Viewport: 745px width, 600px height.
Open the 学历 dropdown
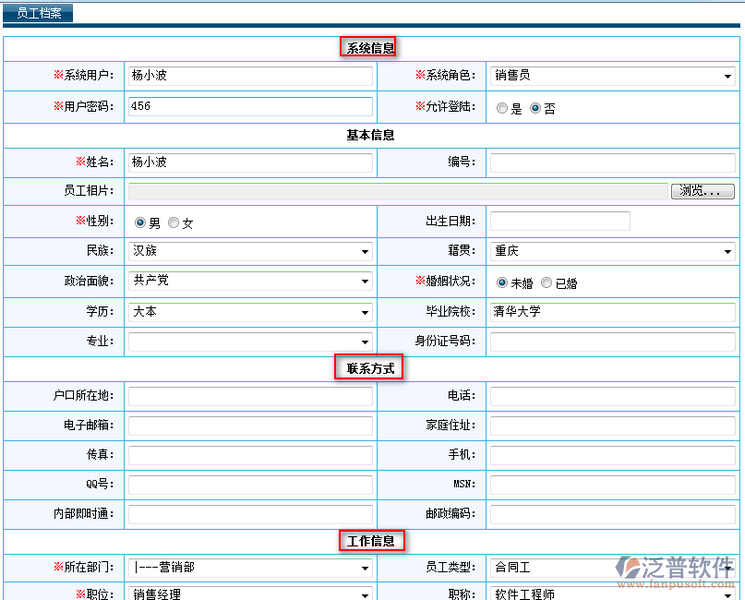250,312
